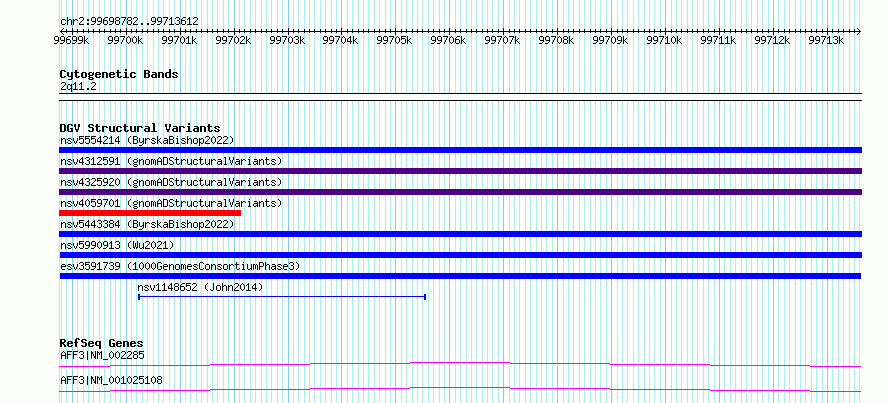Image resolution: width=890 pixels, height=403 pixels.
Task: Click the nsv5990913 (Wu2021) label
Action: 117,245
